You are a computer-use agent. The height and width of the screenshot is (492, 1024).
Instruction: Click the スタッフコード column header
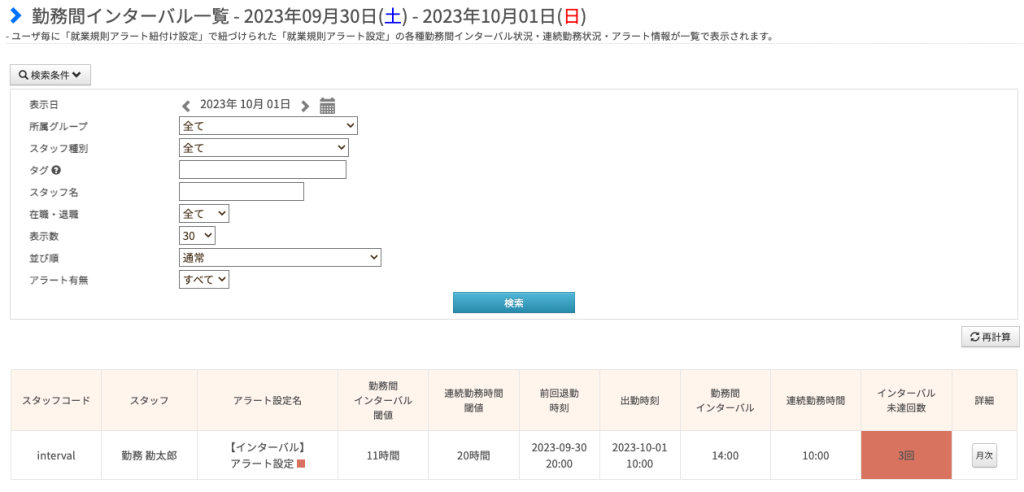tap(56, 401)
